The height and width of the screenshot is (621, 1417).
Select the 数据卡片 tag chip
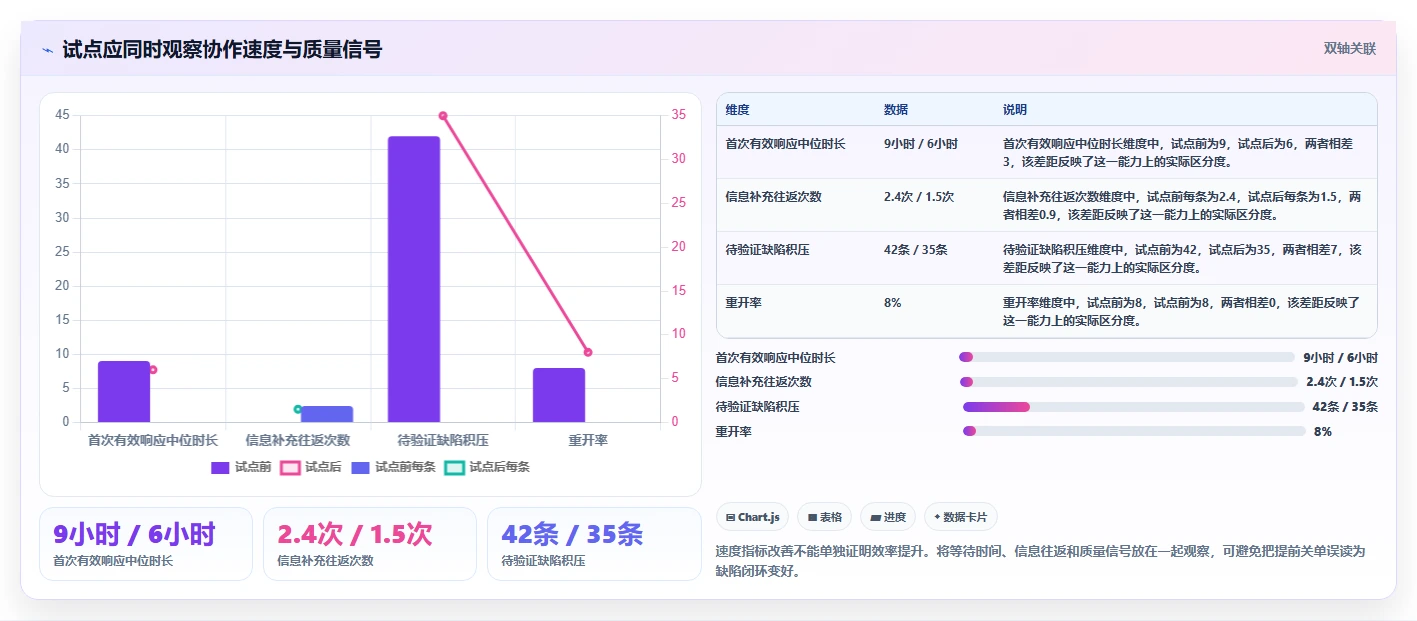[960, 517]
